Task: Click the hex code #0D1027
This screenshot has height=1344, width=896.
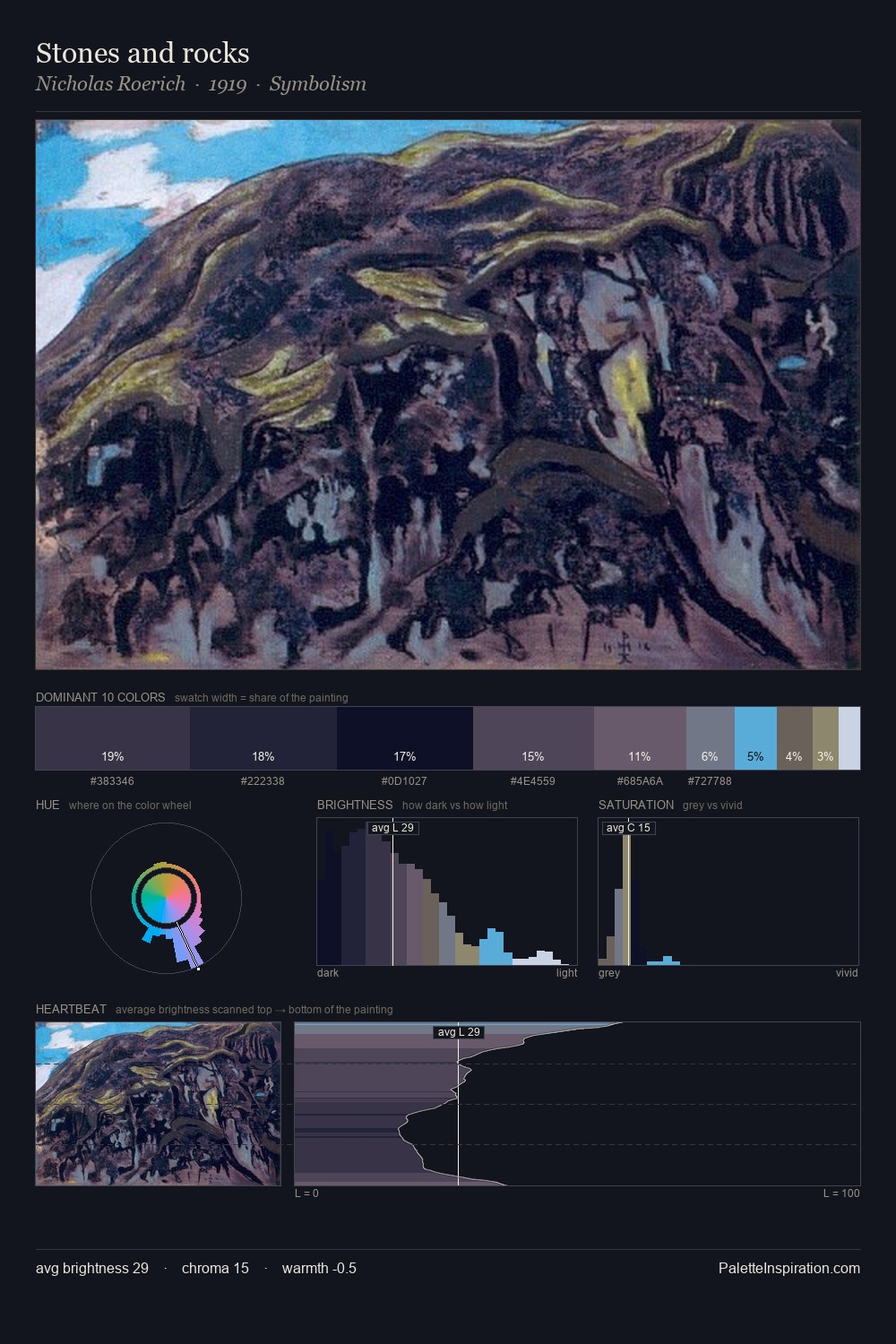Action: [x=404, y=781]
